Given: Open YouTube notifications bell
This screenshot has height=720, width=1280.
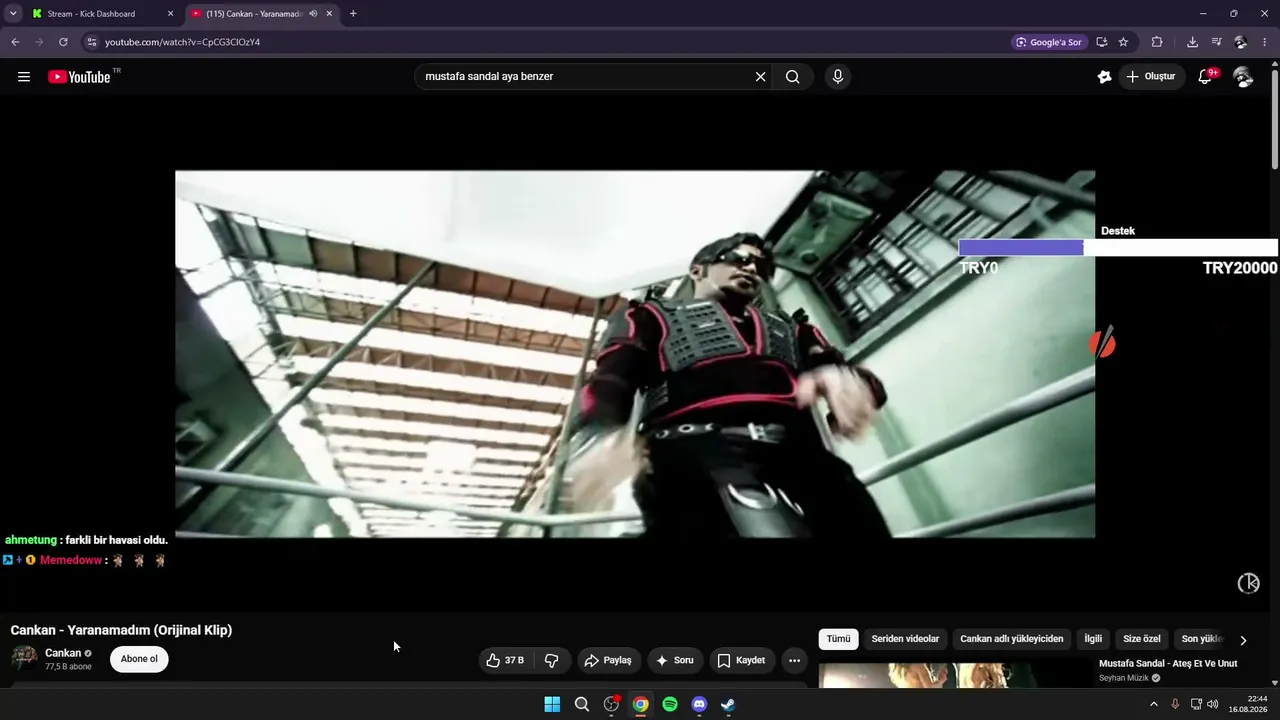Looking at the screenshot, I should [1206, 77].
